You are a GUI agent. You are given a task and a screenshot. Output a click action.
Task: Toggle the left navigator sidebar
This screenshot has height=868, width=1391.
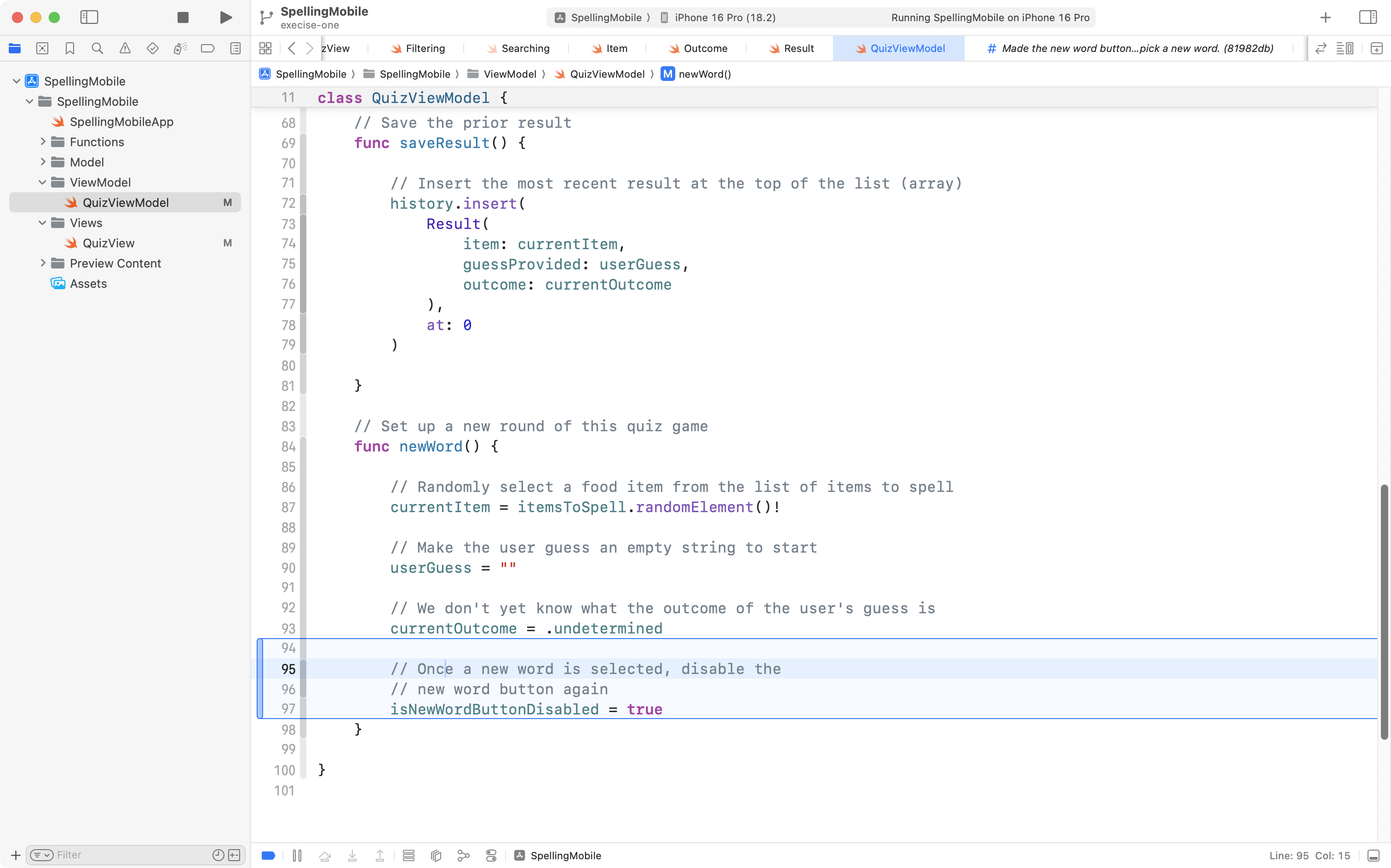[x=89, y=17]
